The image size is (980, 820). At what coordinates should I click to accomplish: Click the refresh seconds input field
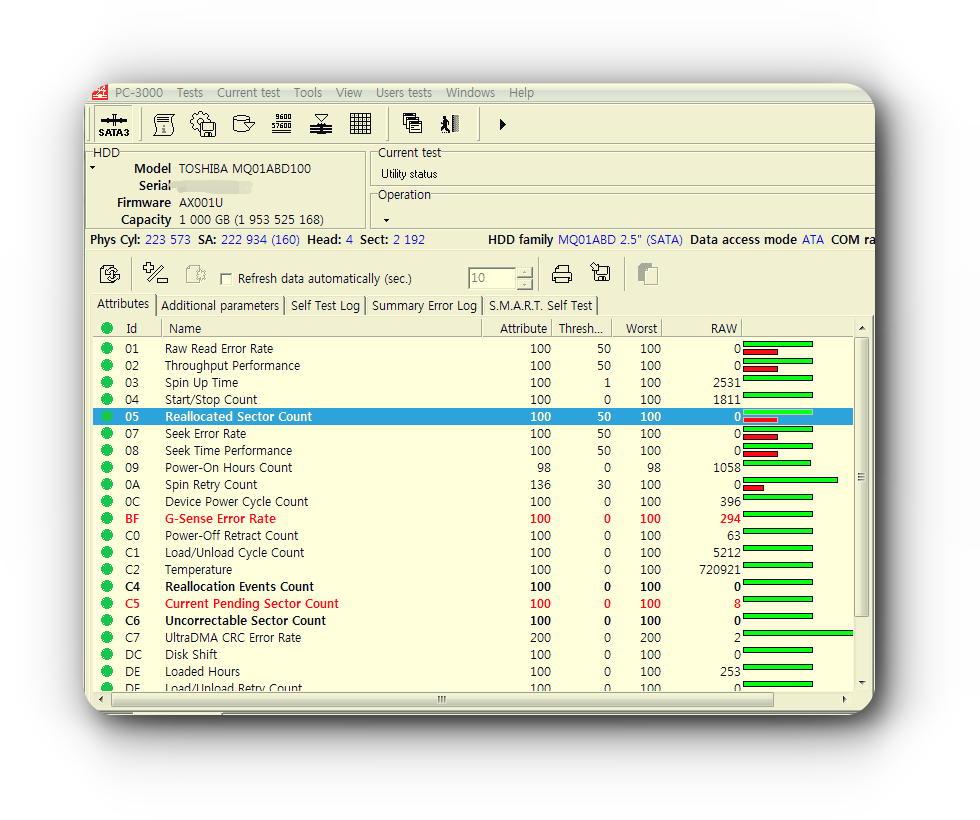[x=492, y=278]
